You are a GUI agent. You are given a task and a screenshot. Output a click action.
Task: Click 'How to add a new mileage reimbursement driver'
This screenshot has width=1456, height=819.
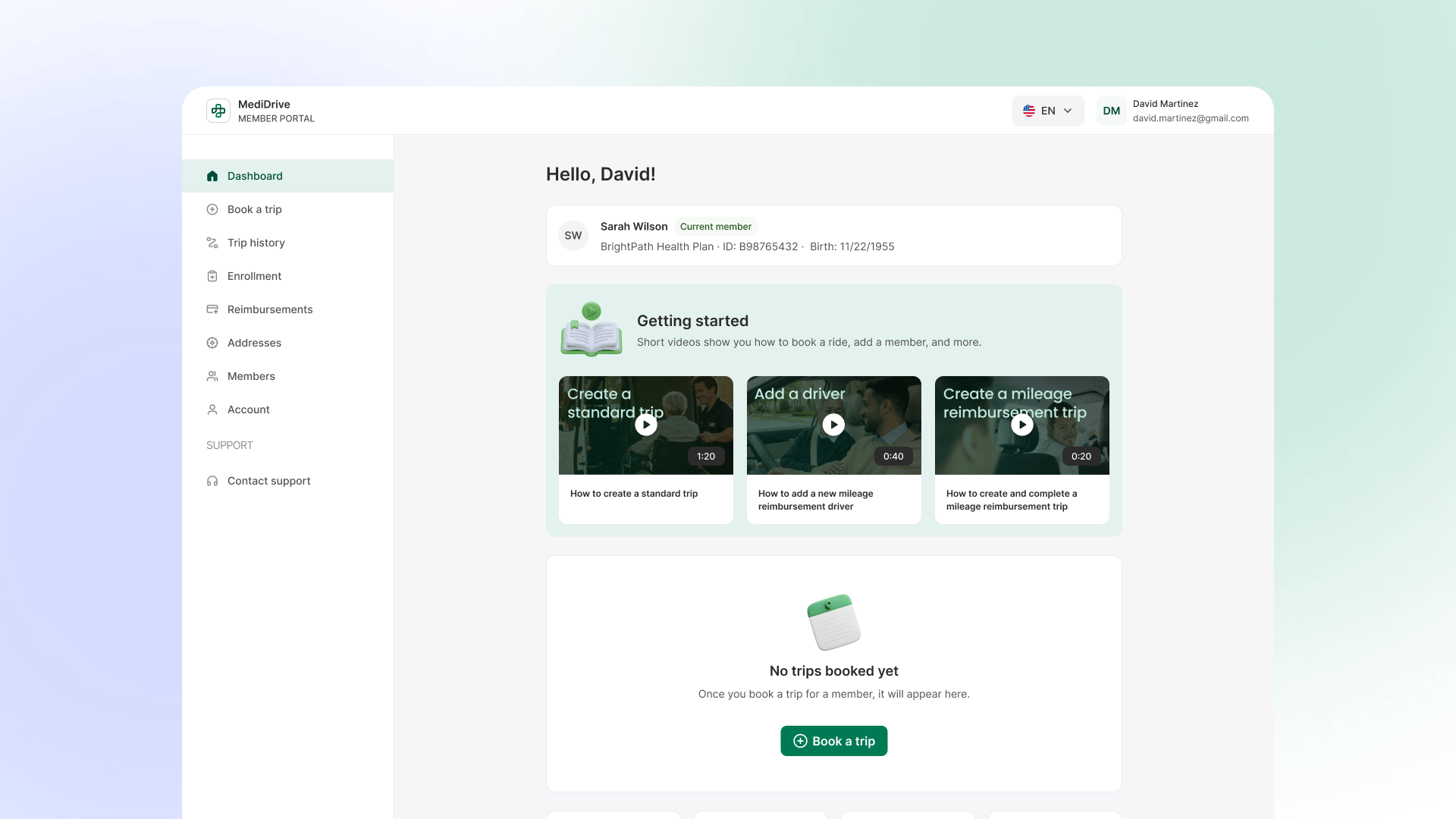pyautogui.click(x=816, y=500)
